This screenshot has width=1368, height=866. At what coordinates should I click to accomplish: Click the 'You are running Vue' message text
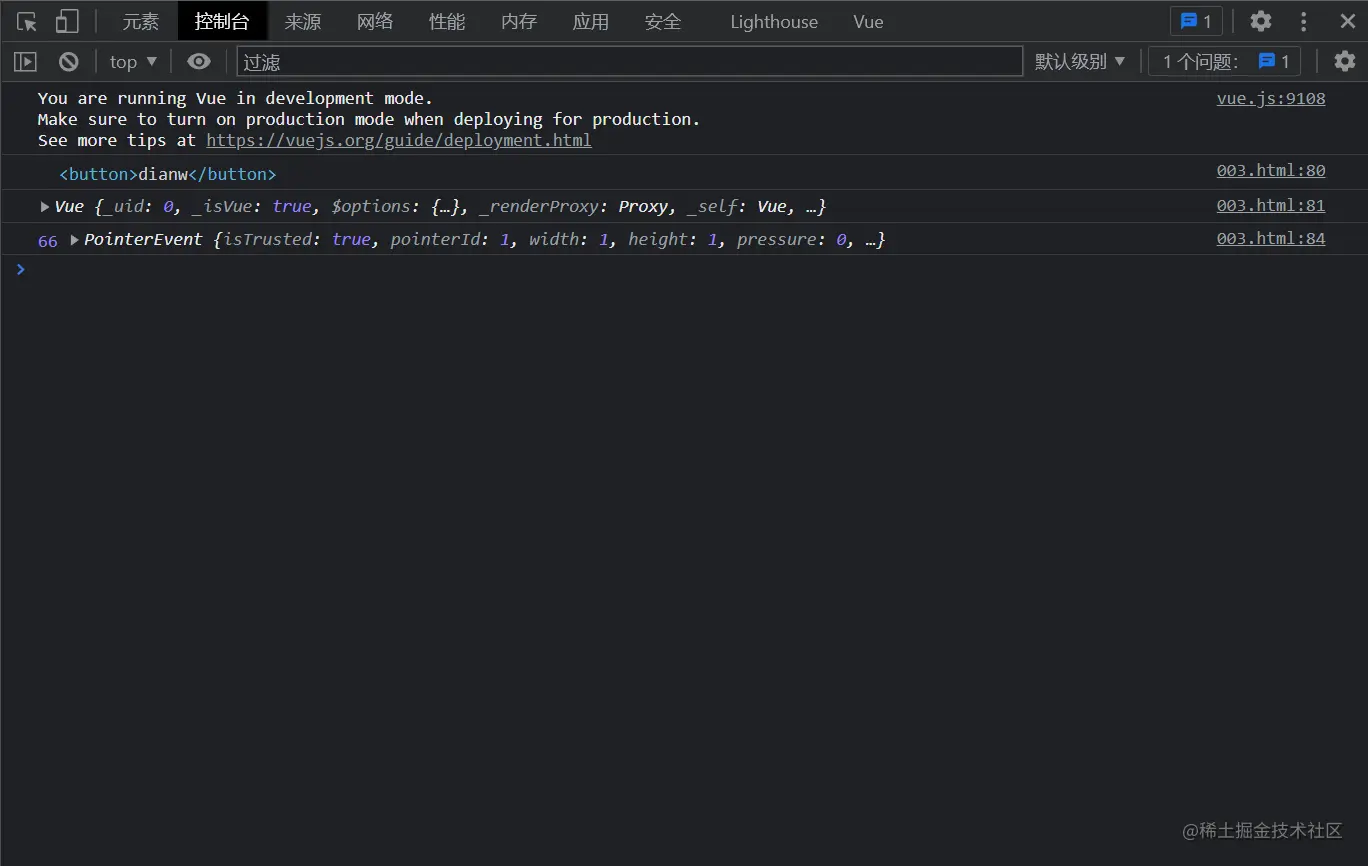click(x=236, y=98)
